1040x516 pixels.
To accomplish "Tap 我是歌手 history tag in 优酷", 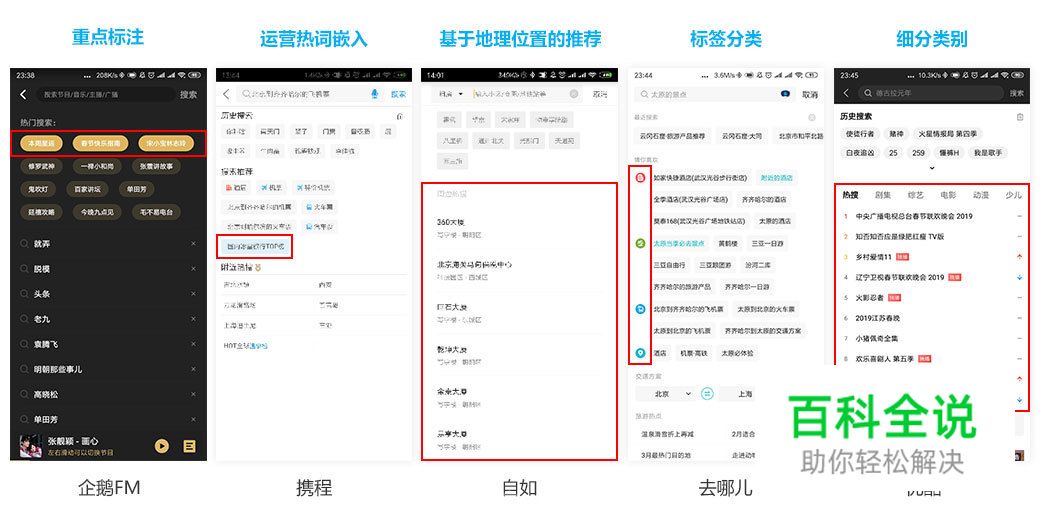I will (x=988, y=153).
